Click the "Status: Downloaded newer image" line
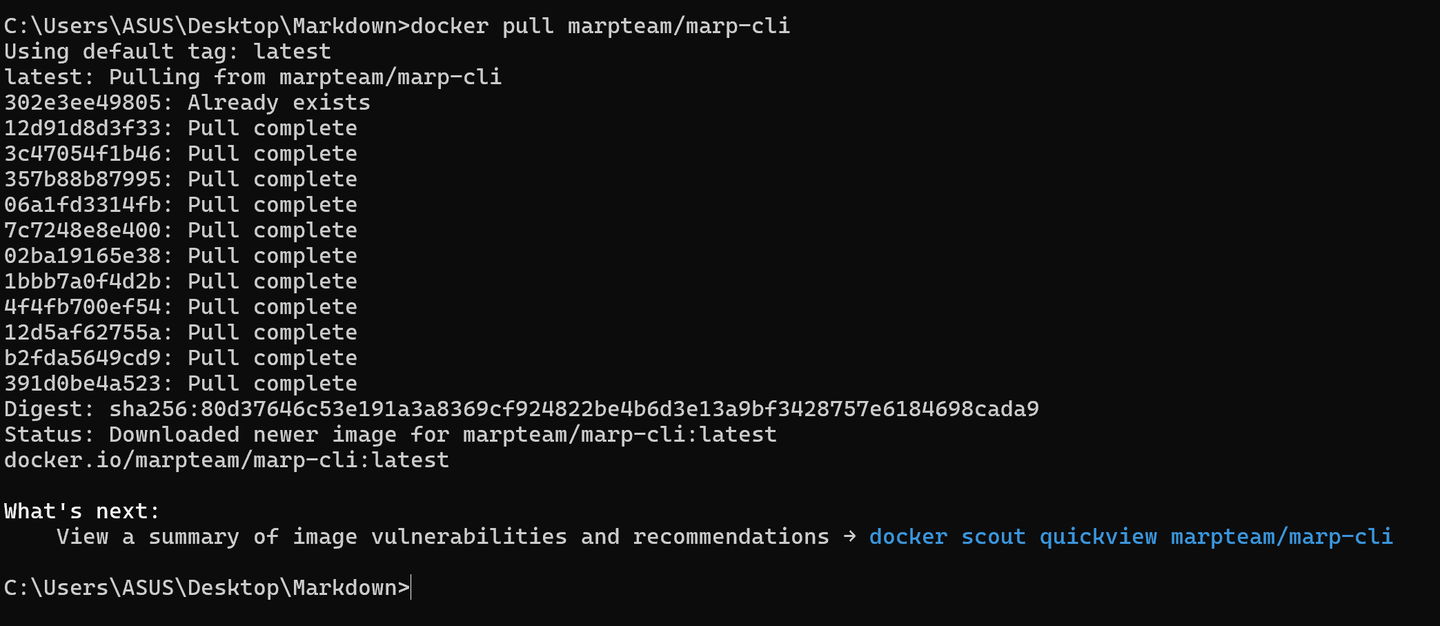The width and height of the screenshot is (1440, 626). click(x=390, y=435)
